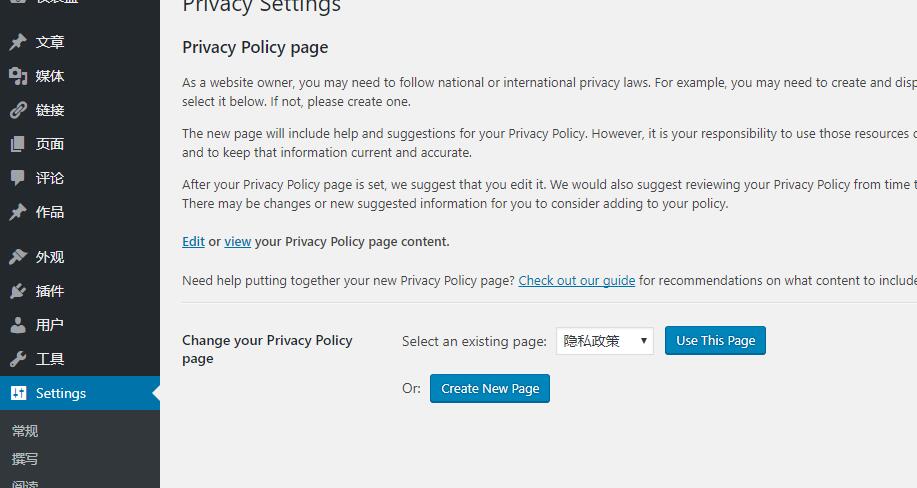Open plugins via the plug icon
This screenshot has height=488, width=917.
(x=18, y=291)
